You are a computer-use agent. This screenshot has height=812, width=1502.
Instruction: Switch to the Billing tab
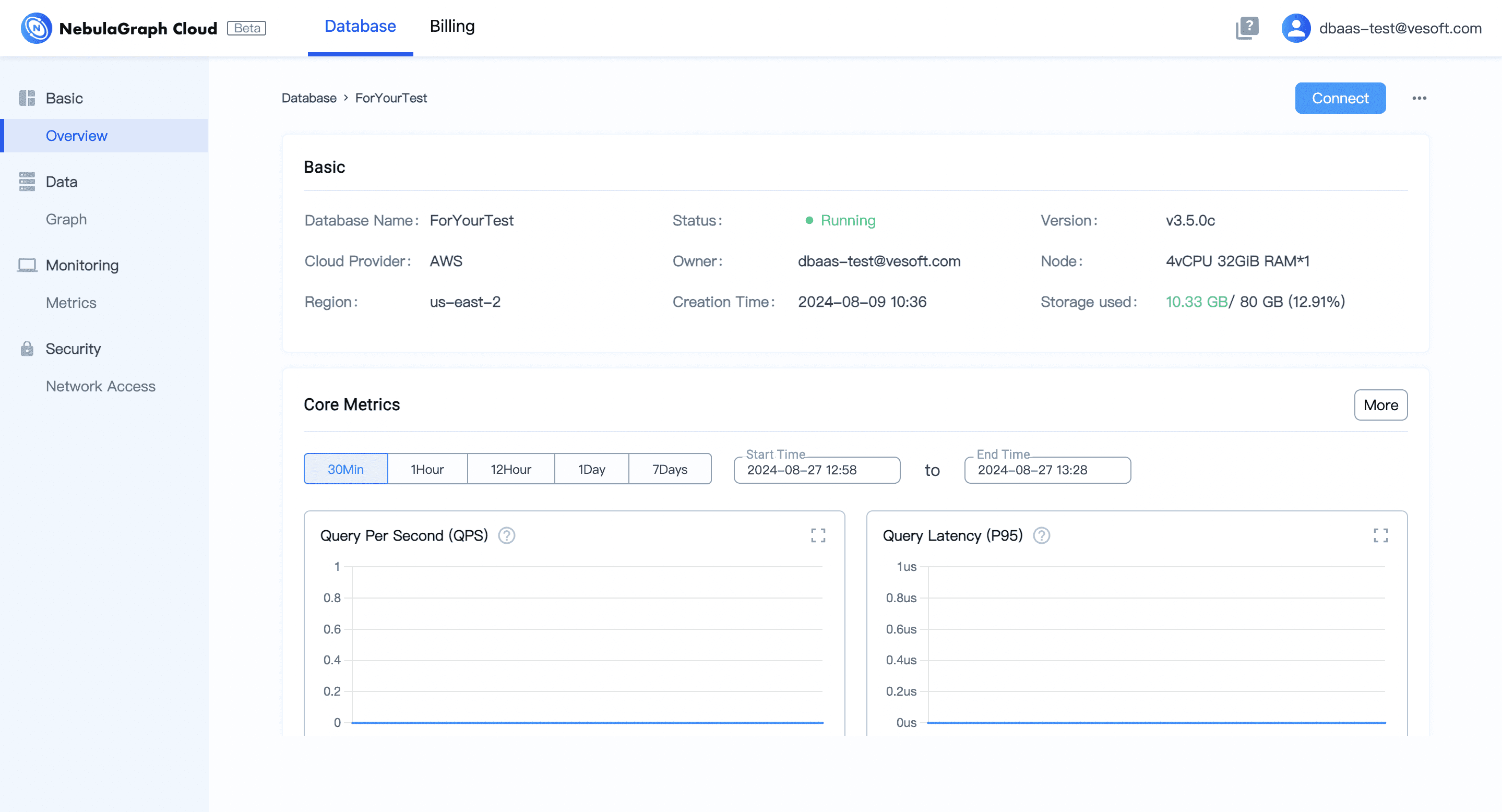coord(452,26)
